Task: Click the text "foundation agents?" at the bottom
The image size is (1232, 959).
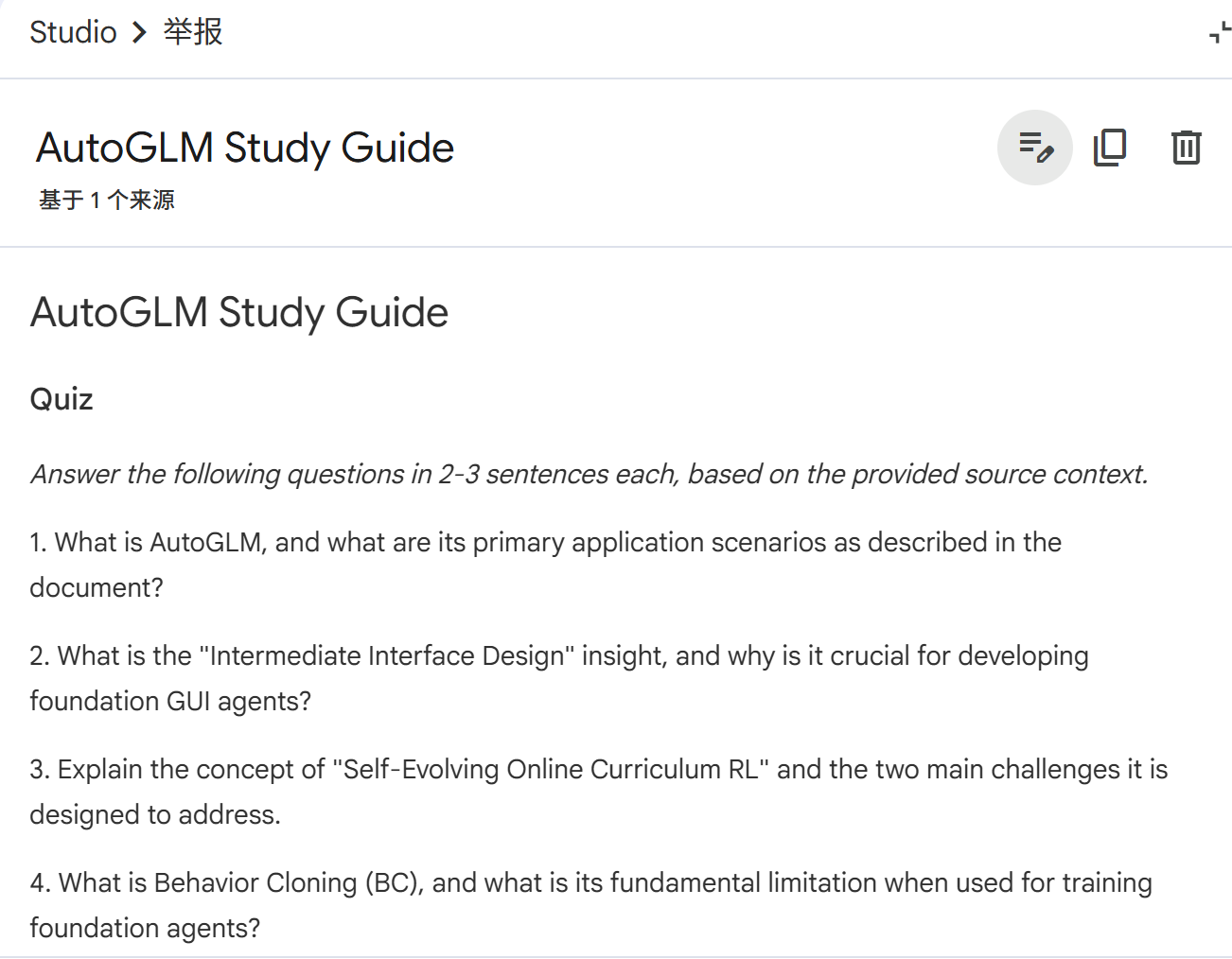Action: pos(145,929)
